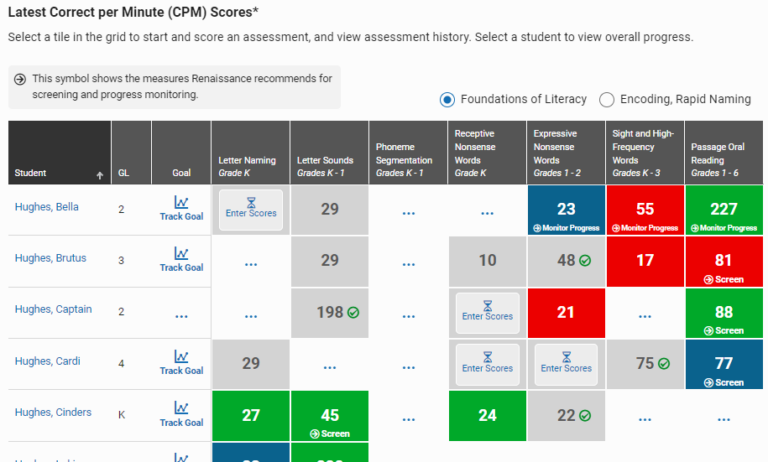768x462 pixels.
Task: Click Track Goal icon for Cinders Hughes
Action: point(181,408)
